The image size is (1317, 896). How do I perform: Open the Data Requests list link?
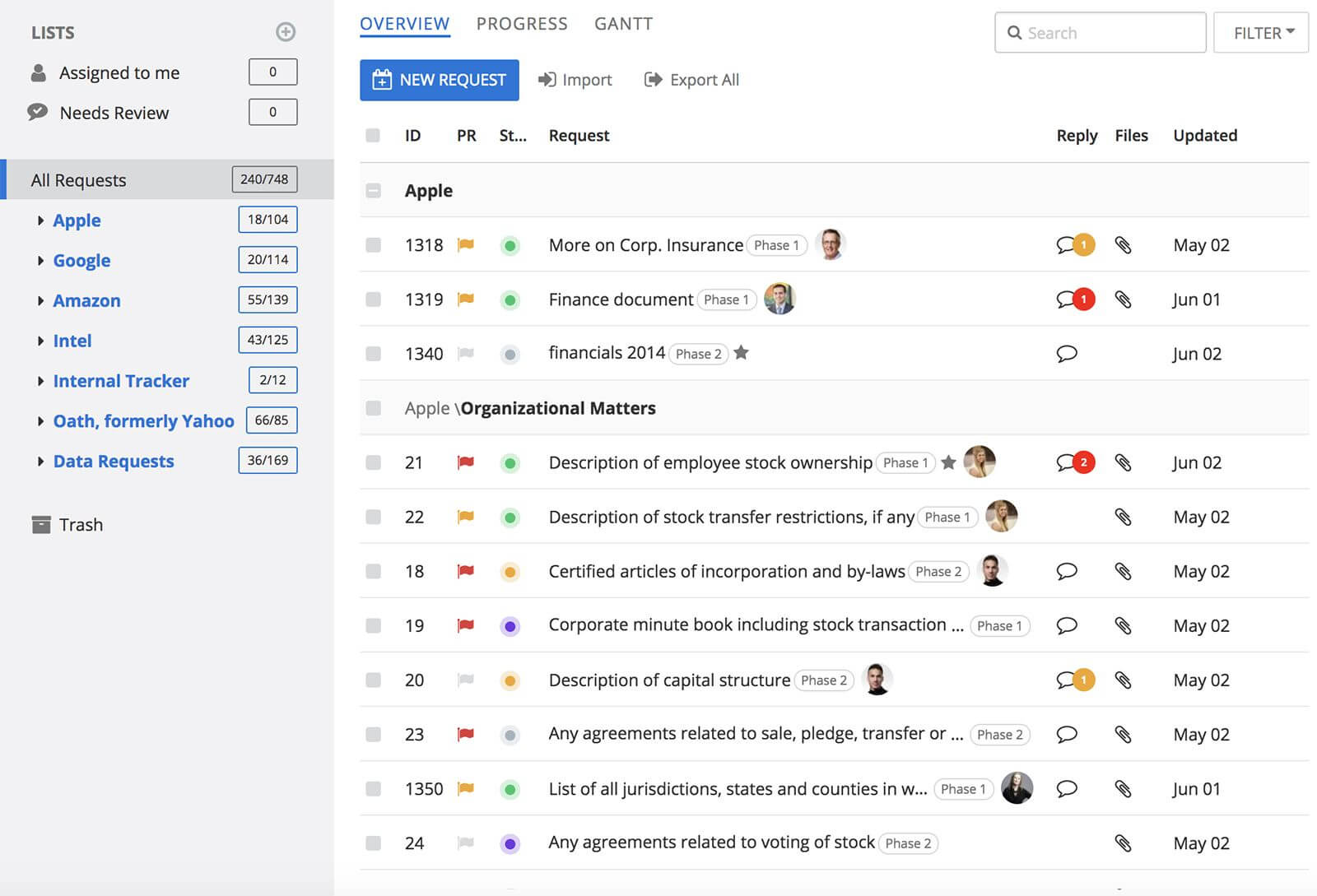pyautogui.click(x=114, y=462)
